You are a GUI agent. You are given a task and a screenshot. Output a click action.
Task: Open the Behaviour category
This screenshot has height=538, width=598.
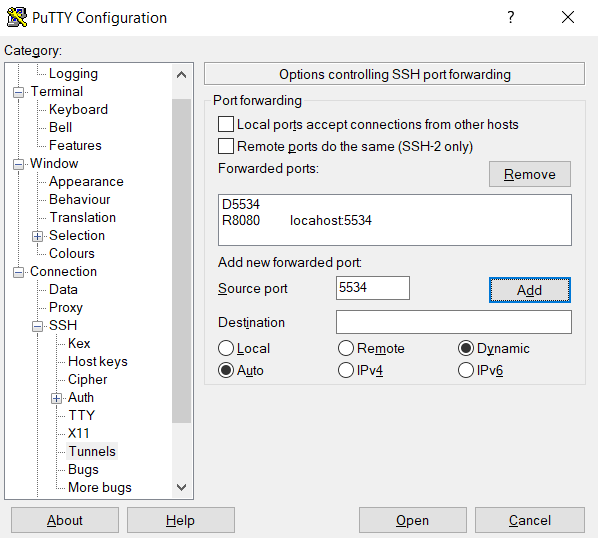coord(79,199)
